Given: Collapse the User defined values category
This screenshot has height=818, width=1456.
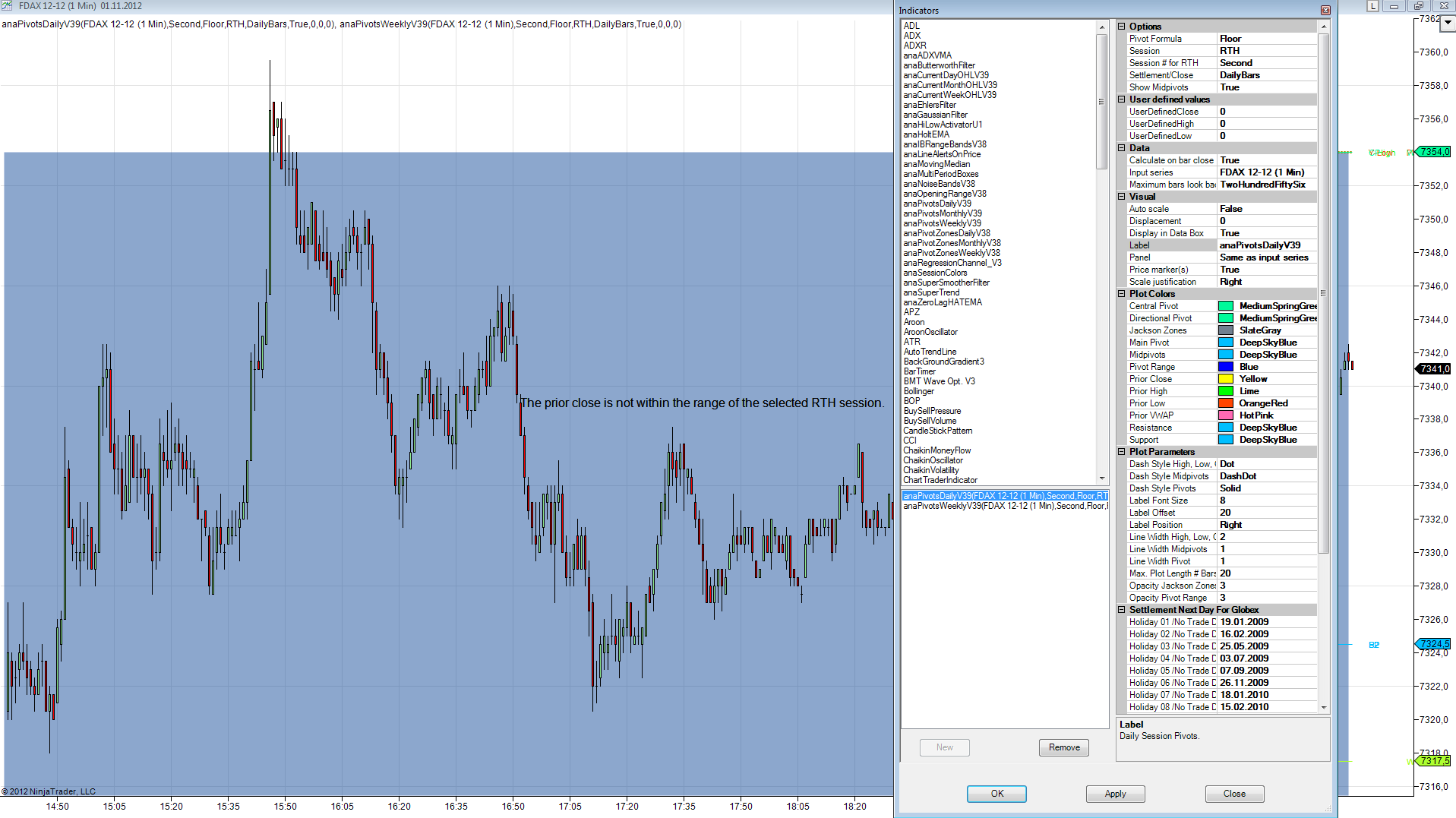Looking at the screenshot, I should click(x=1122, y=99).
